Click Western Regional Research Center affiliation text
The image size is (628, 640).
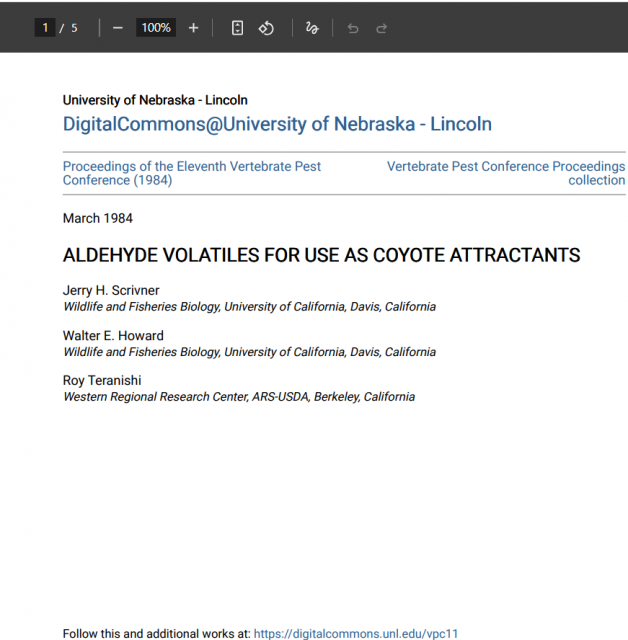click(x=238, y=397)
